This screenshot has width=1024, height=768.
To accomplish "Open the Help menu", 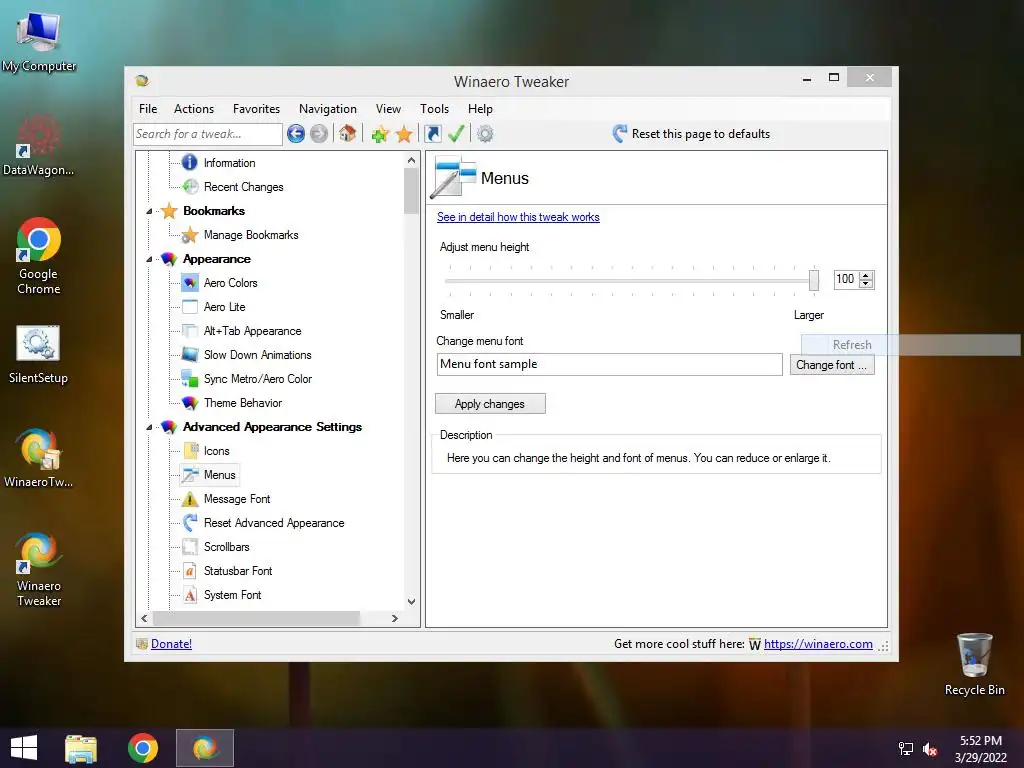I will coord(480,109).
